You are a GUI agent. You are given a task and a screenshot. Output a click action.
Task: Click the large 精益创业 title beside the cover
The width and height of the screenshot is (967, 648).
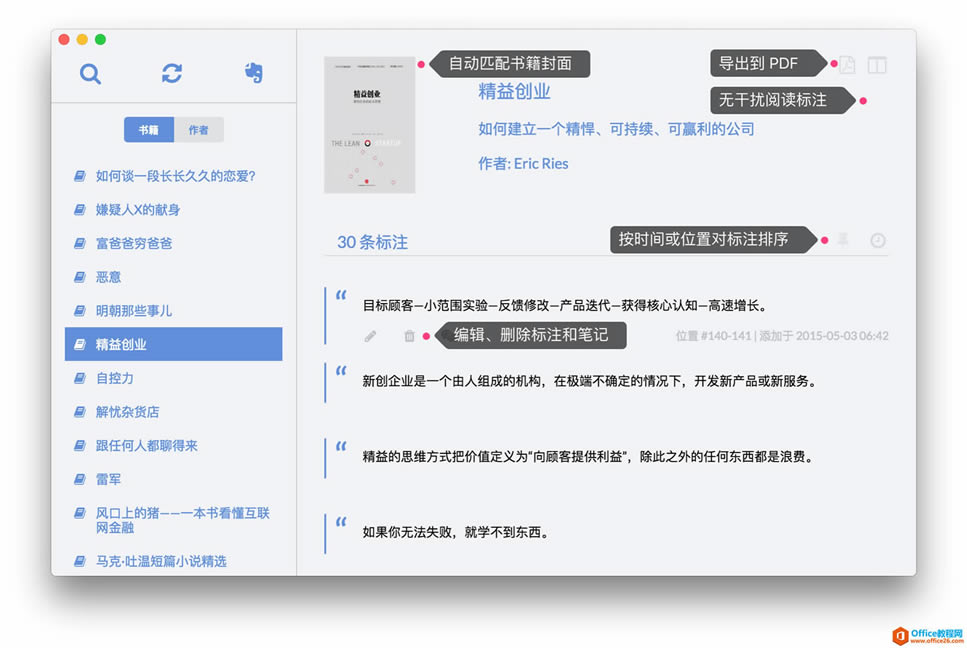pos(514,92)
